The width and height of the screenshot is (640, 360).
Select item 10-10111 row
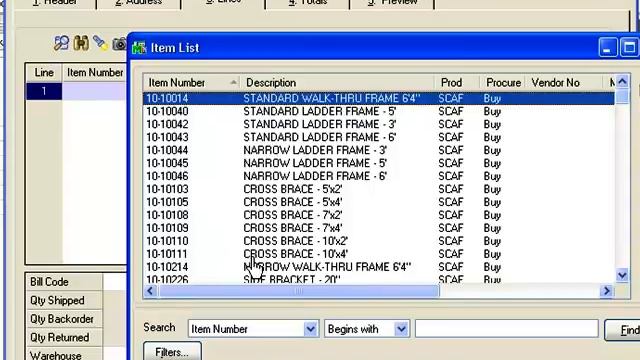click(379, 254)
